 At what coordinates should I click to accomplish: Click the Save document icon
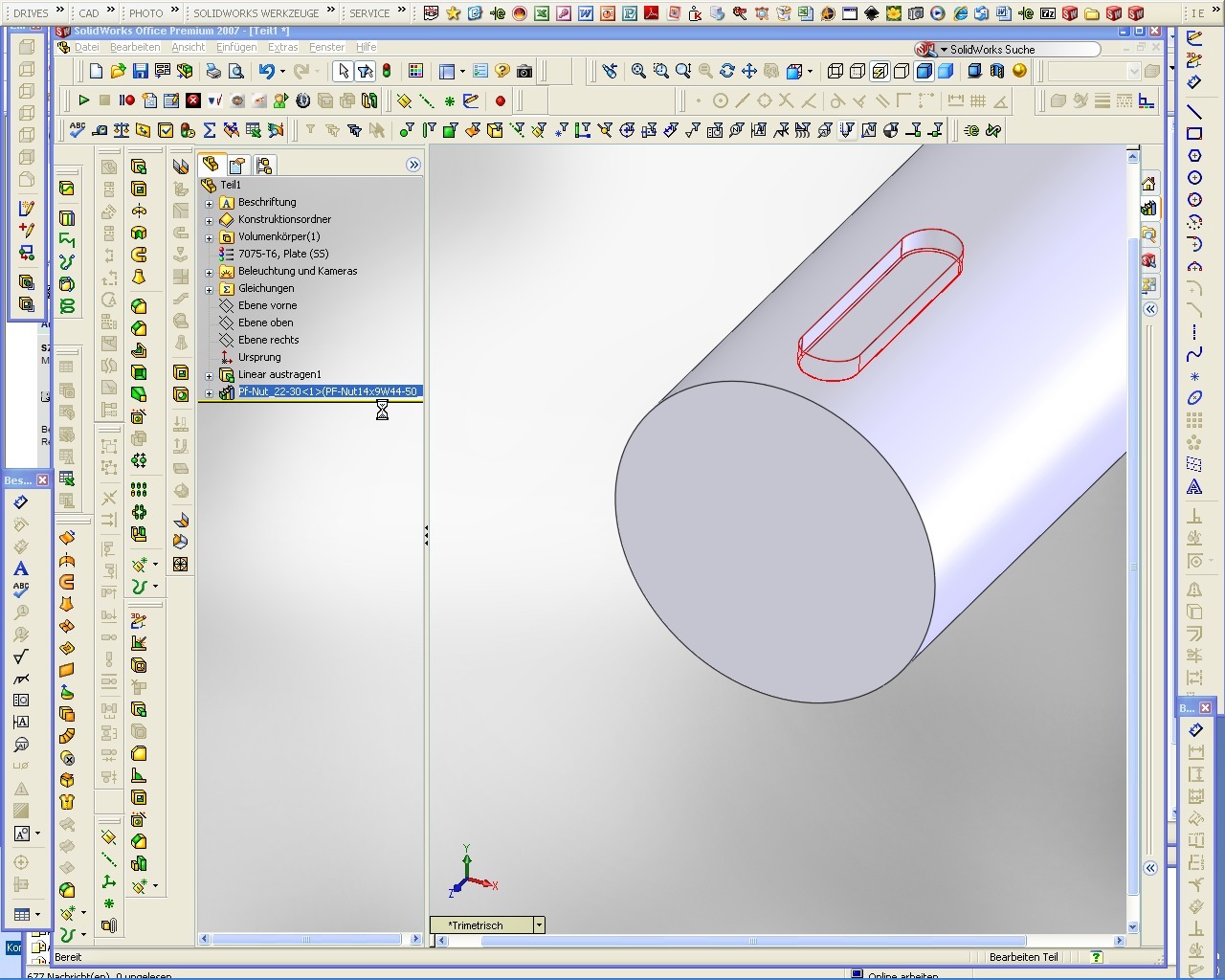[x=141, y=72]
